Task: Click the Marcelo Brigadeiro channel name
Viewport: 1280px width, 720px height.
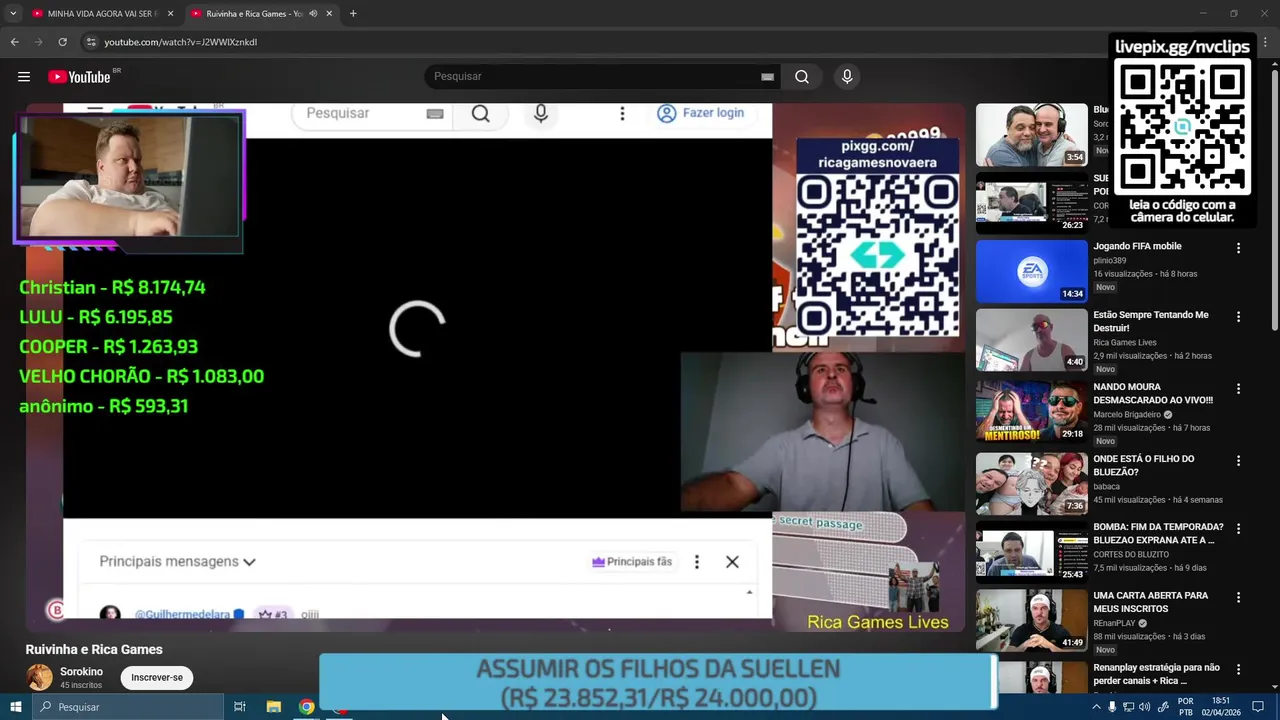Action: point(1127,415)
